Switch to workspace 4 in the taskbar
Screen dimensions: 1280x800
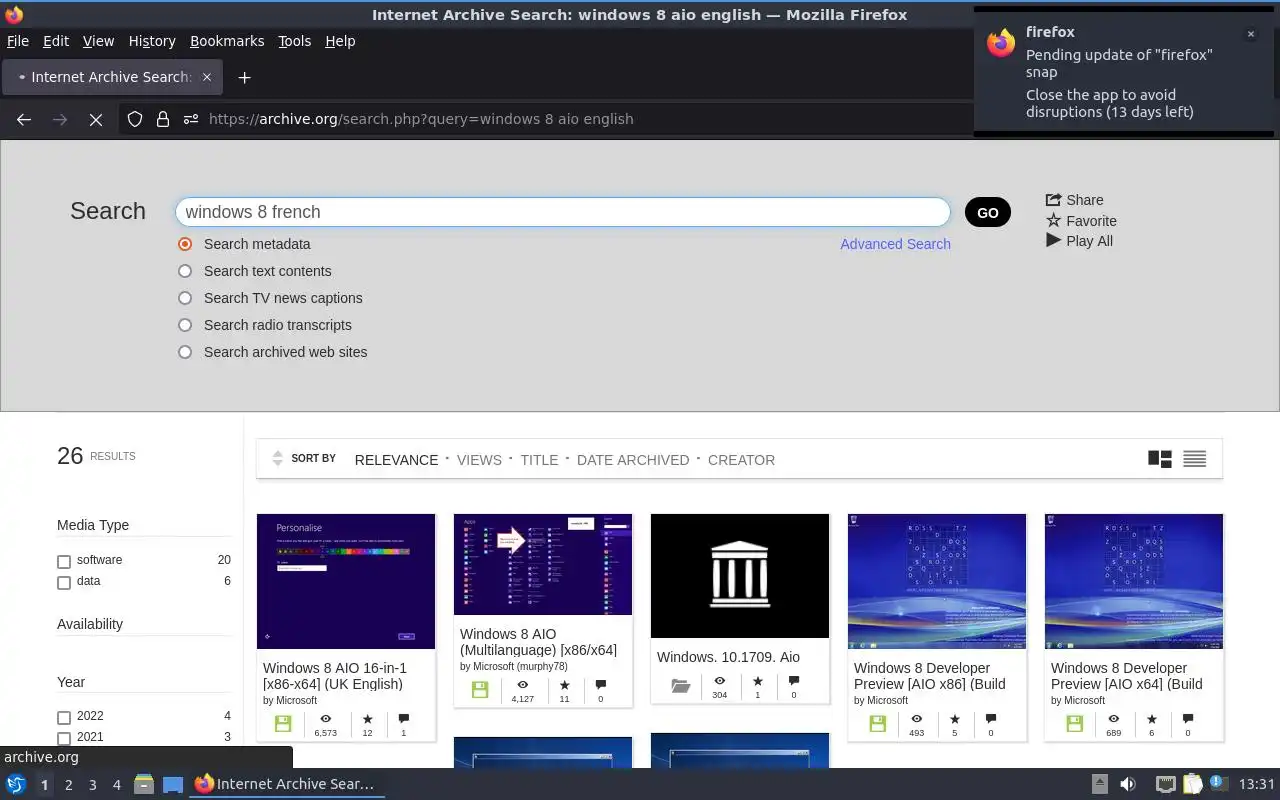tap(116, 785)
